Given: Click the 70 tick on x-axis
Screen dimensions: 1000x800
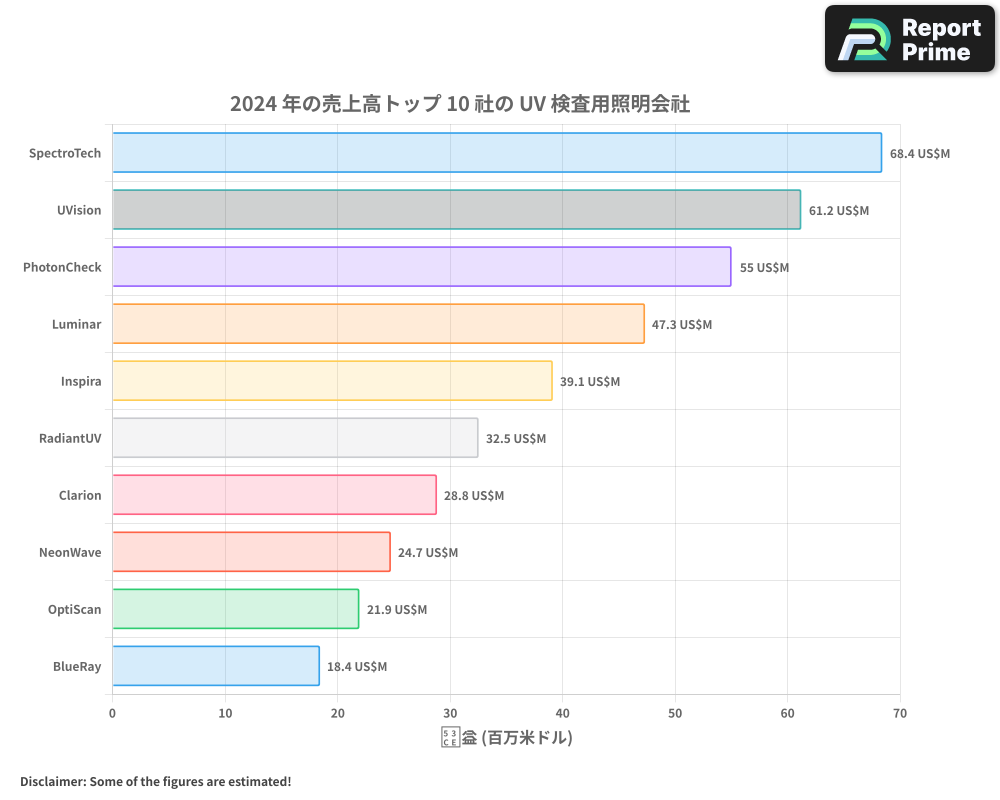Looking at the screenshot, I should click(899, 713).
